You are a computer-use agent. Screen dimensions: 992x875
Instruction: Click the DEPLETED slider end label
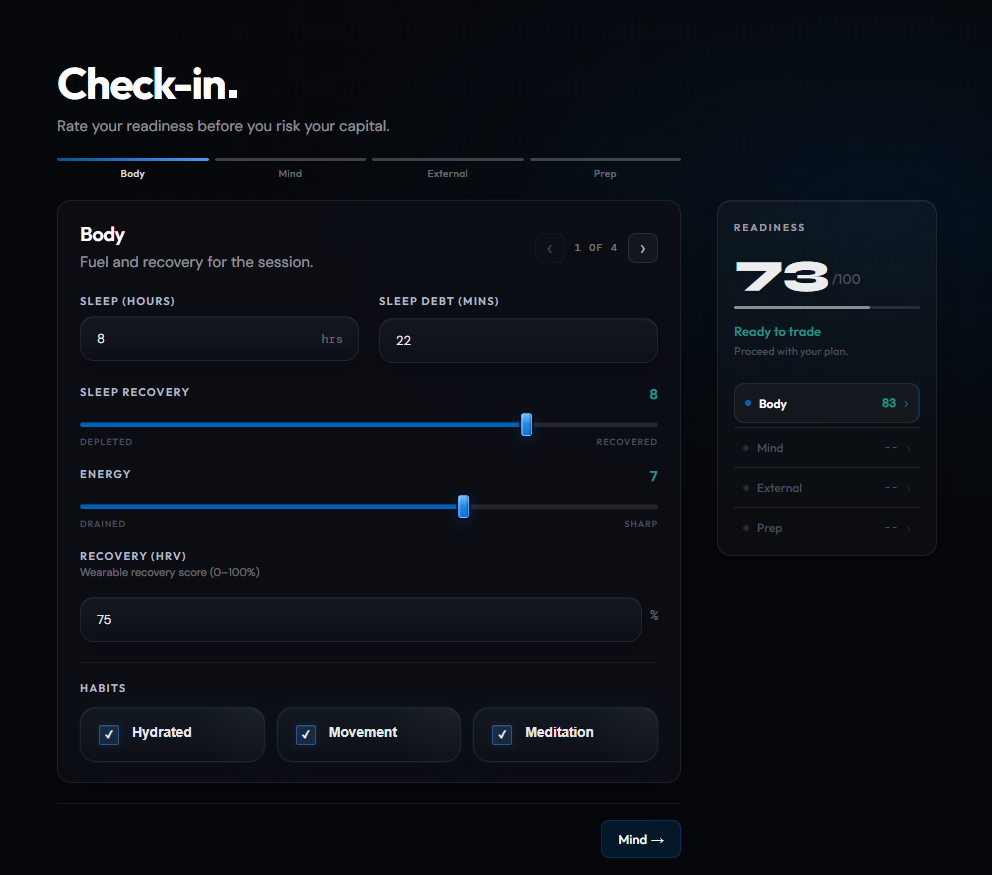(106, 442)
